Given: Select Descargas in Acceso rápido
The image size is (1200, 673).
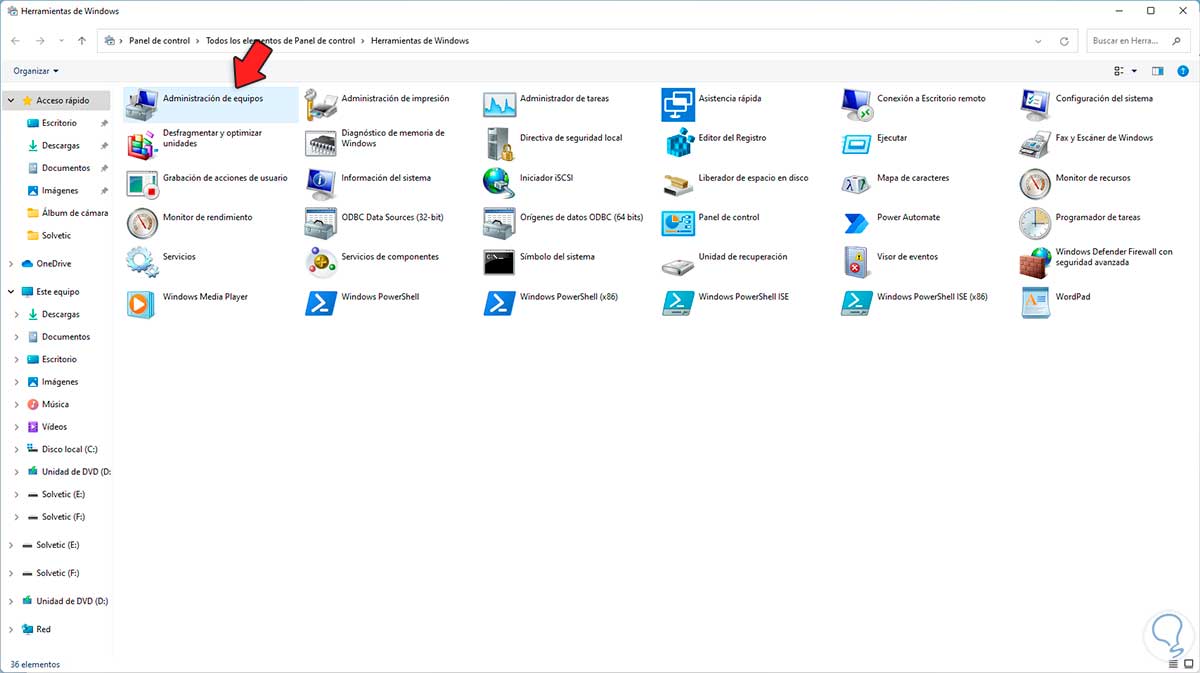Looking at the screenshot, I should (x=56, y=146).
